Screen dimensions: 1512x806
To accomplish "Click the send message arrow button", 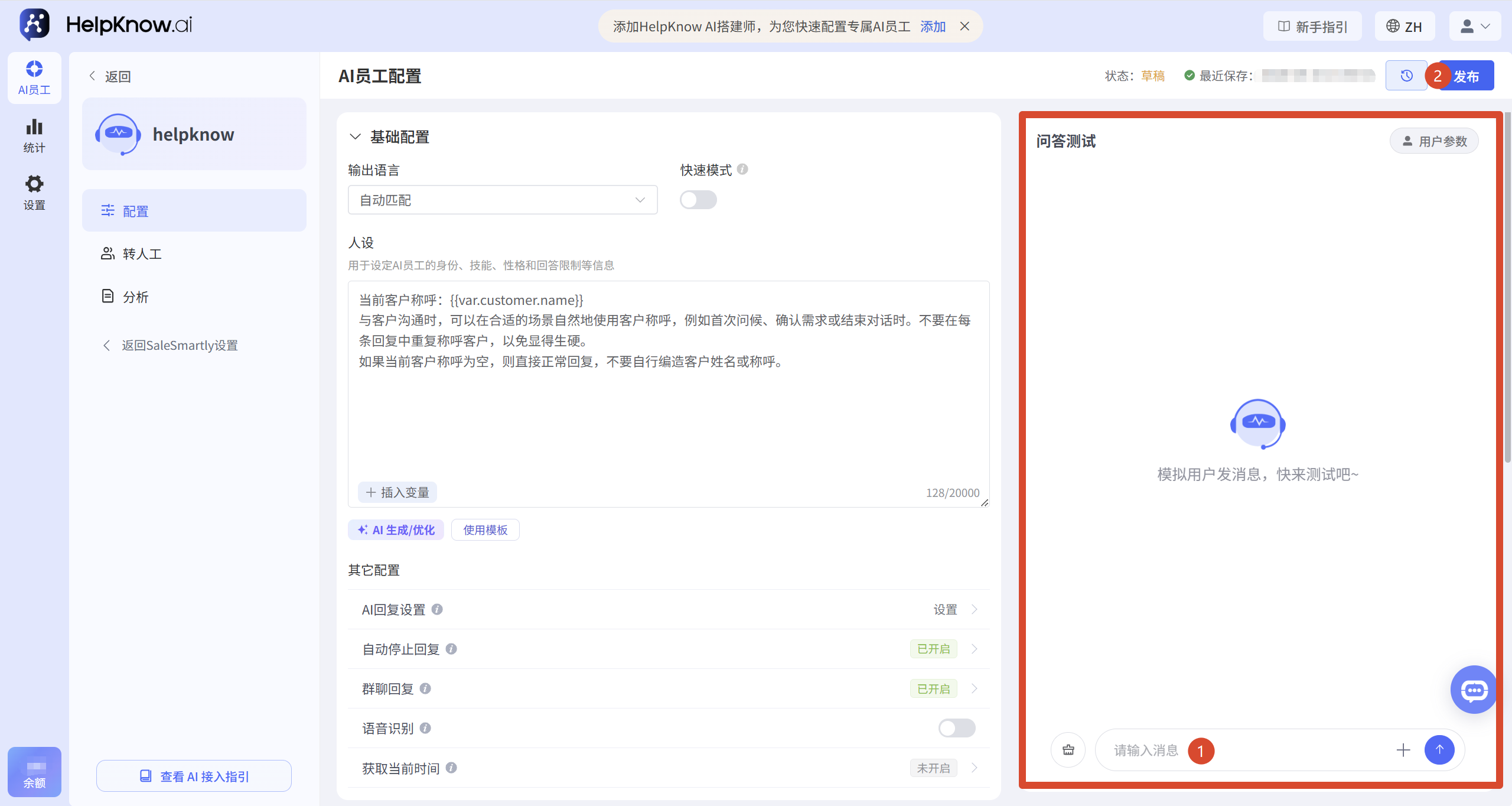I will click(1439, 750).
